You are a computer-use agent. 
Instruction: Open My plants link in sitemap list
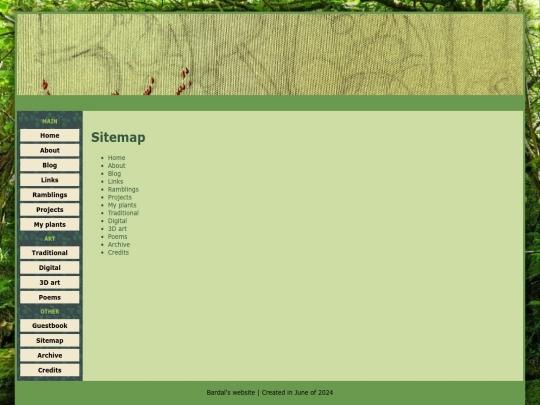click(x=122, y=205)
